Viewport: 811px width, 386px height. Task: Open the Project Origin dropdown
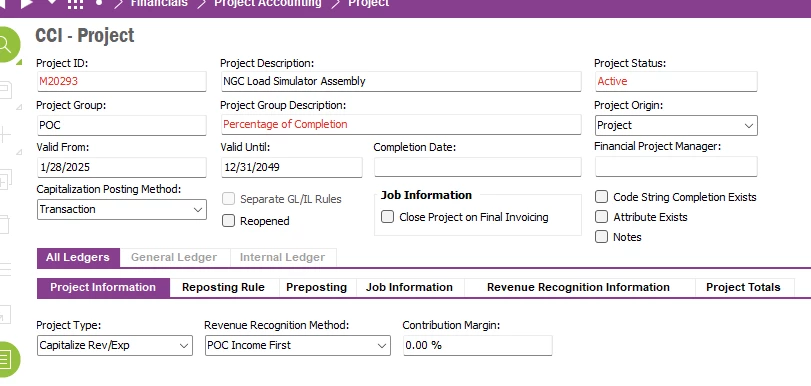(676, 126)
